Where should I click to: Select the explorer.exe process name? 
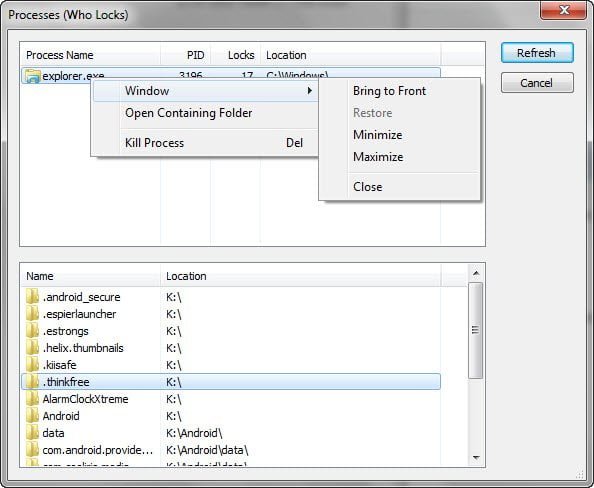coord(73,76)
